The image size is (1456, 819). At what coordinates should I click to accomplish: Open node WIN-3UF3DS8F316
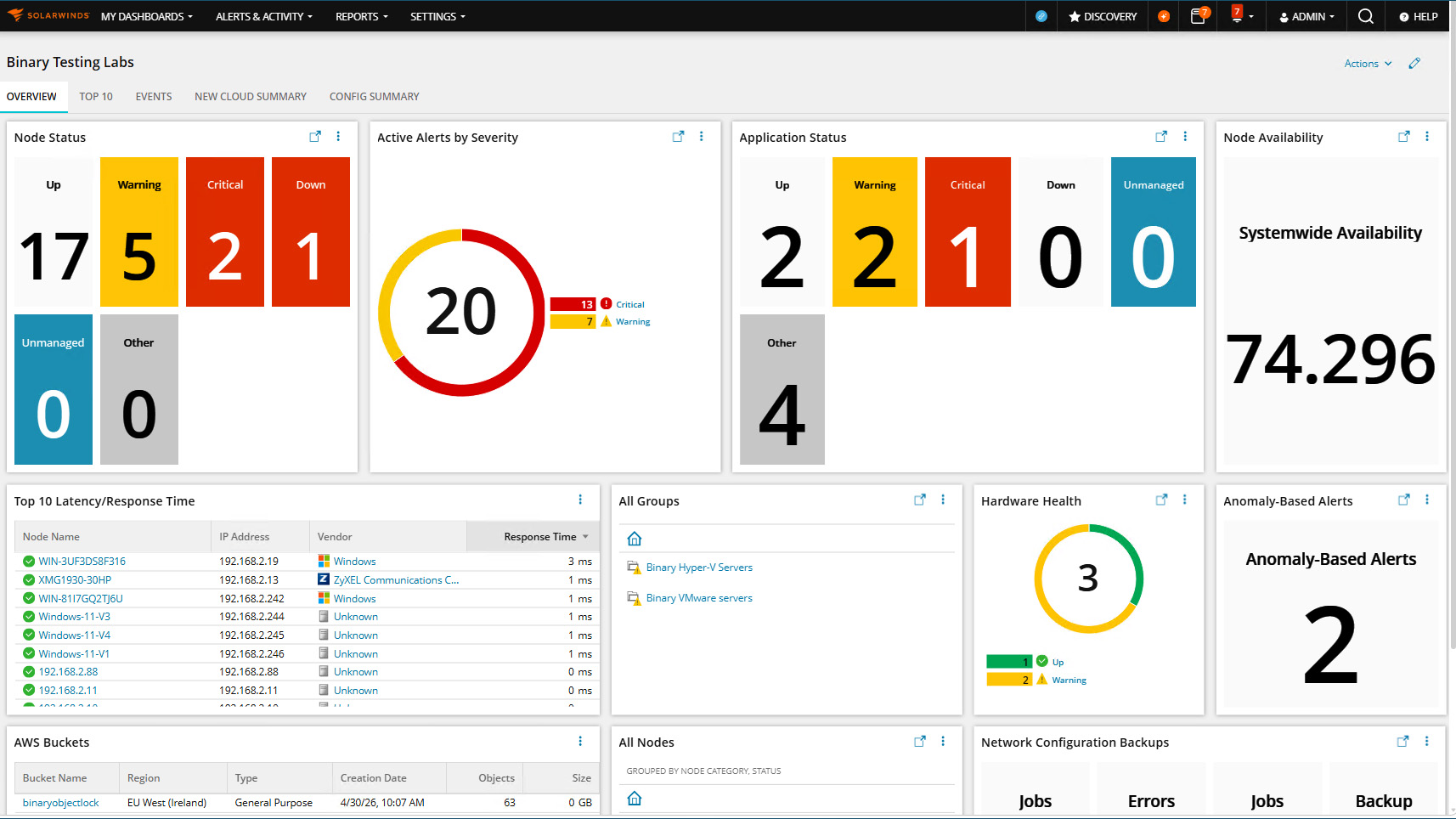[x=82, y=562]
